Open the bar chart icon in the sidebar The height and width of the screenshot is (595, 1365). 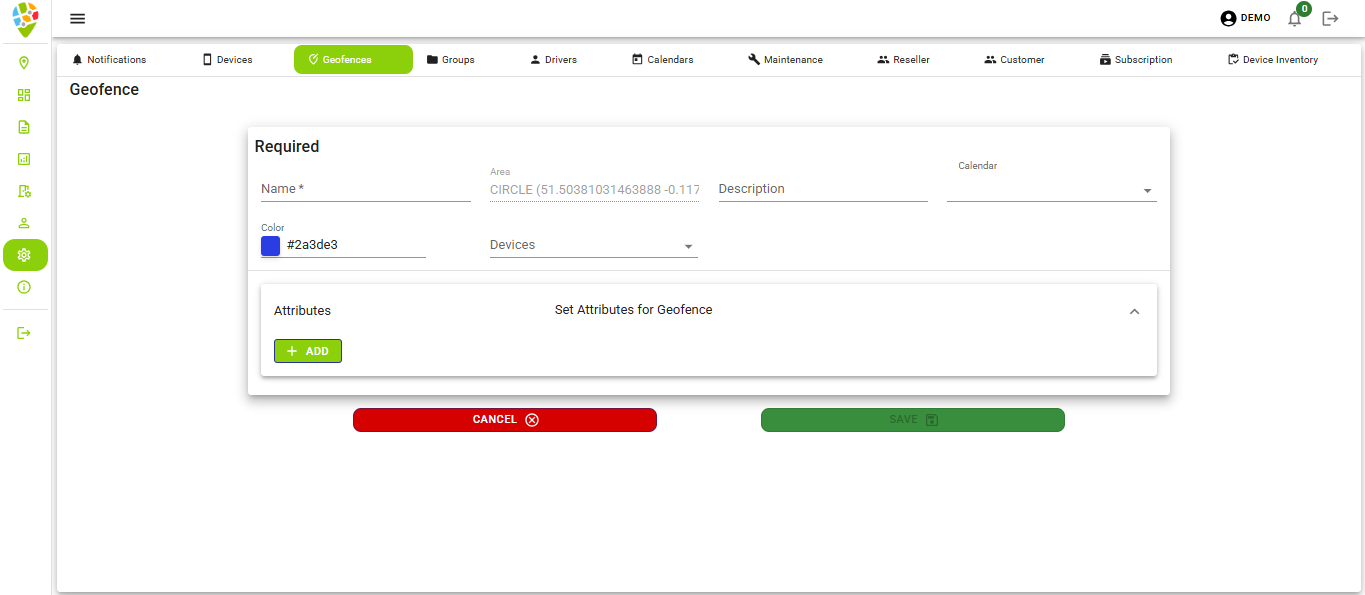point(24,159)
